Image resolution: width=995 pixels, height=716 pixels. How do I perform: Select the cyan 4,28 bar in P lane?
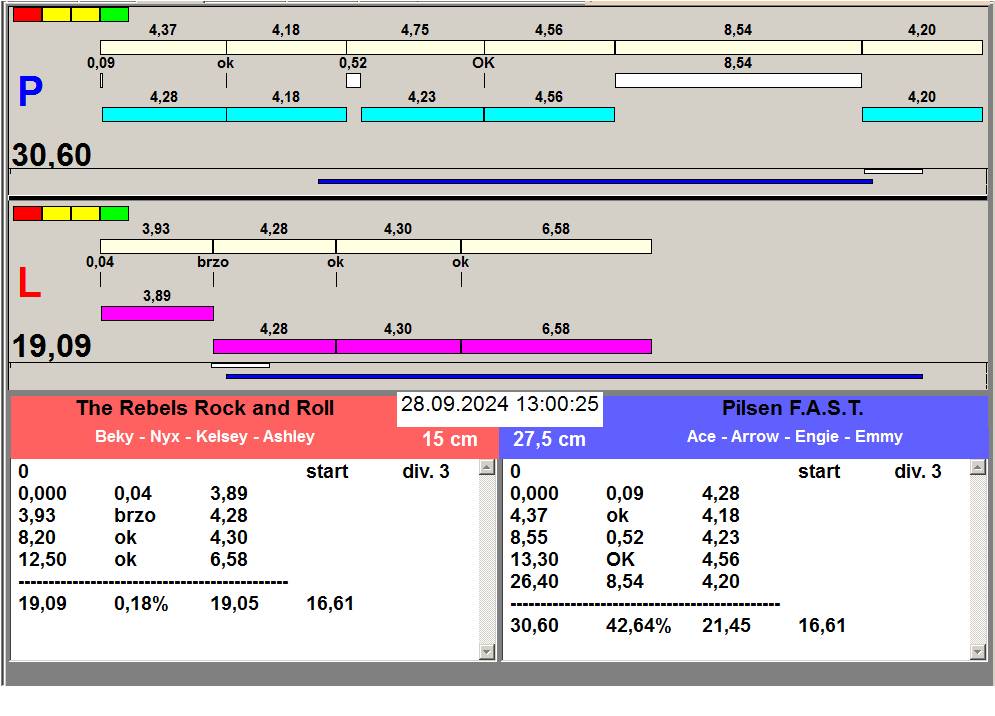164,114
